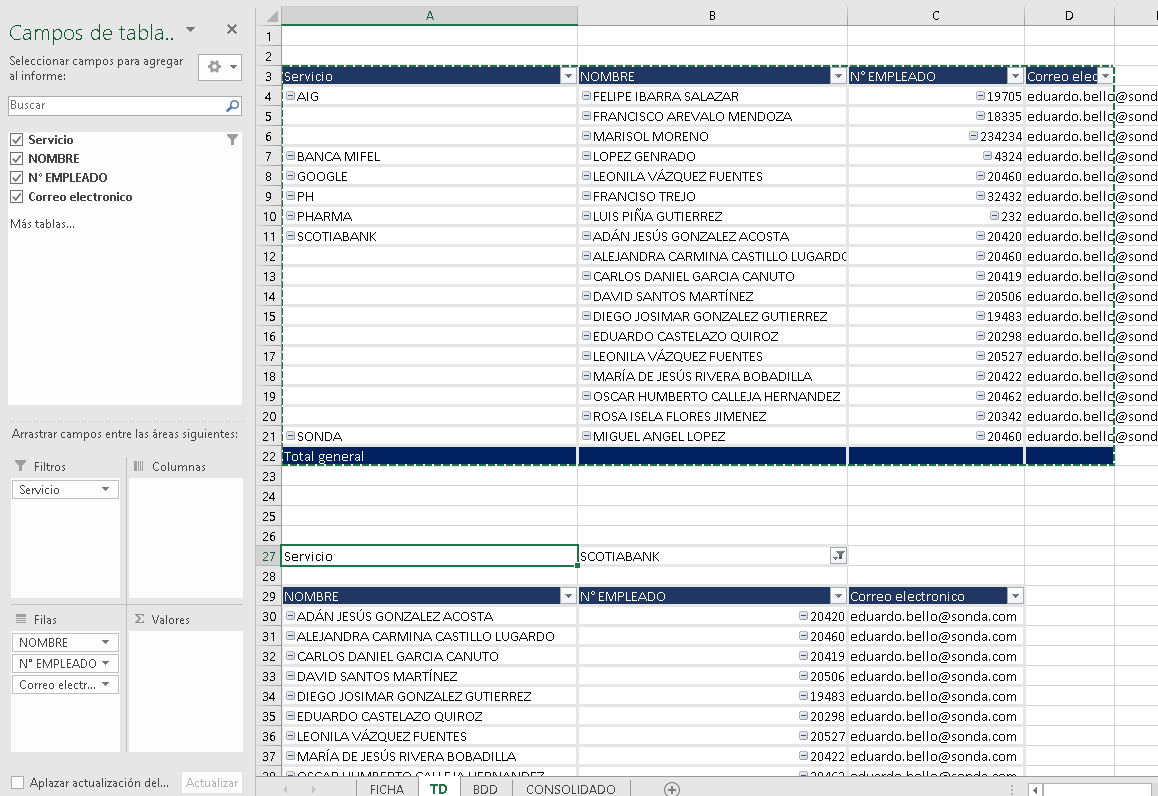Click the OSCAR HUMBERTO CALLEJA HERNANDEZ cell in row 19
Viewport: 1158px width, 796px height.
click(712, 397)
